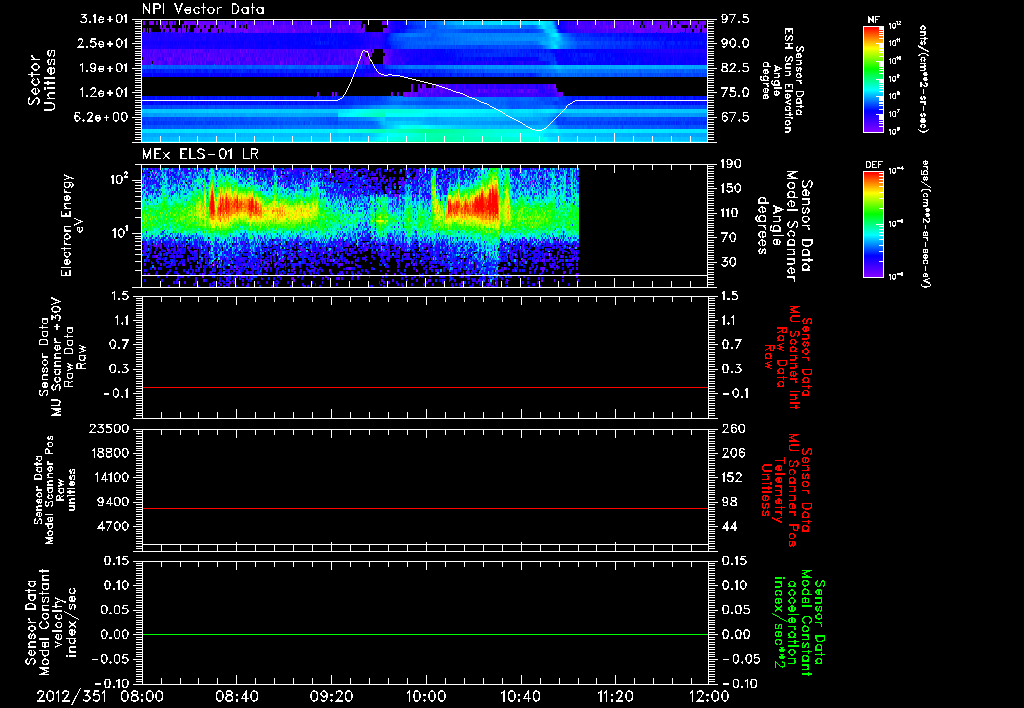The height and width of the screenshot is (708, 1024).
Task: Click the red MU Scanner +30V trace line
Action: [x=424, y=387]
